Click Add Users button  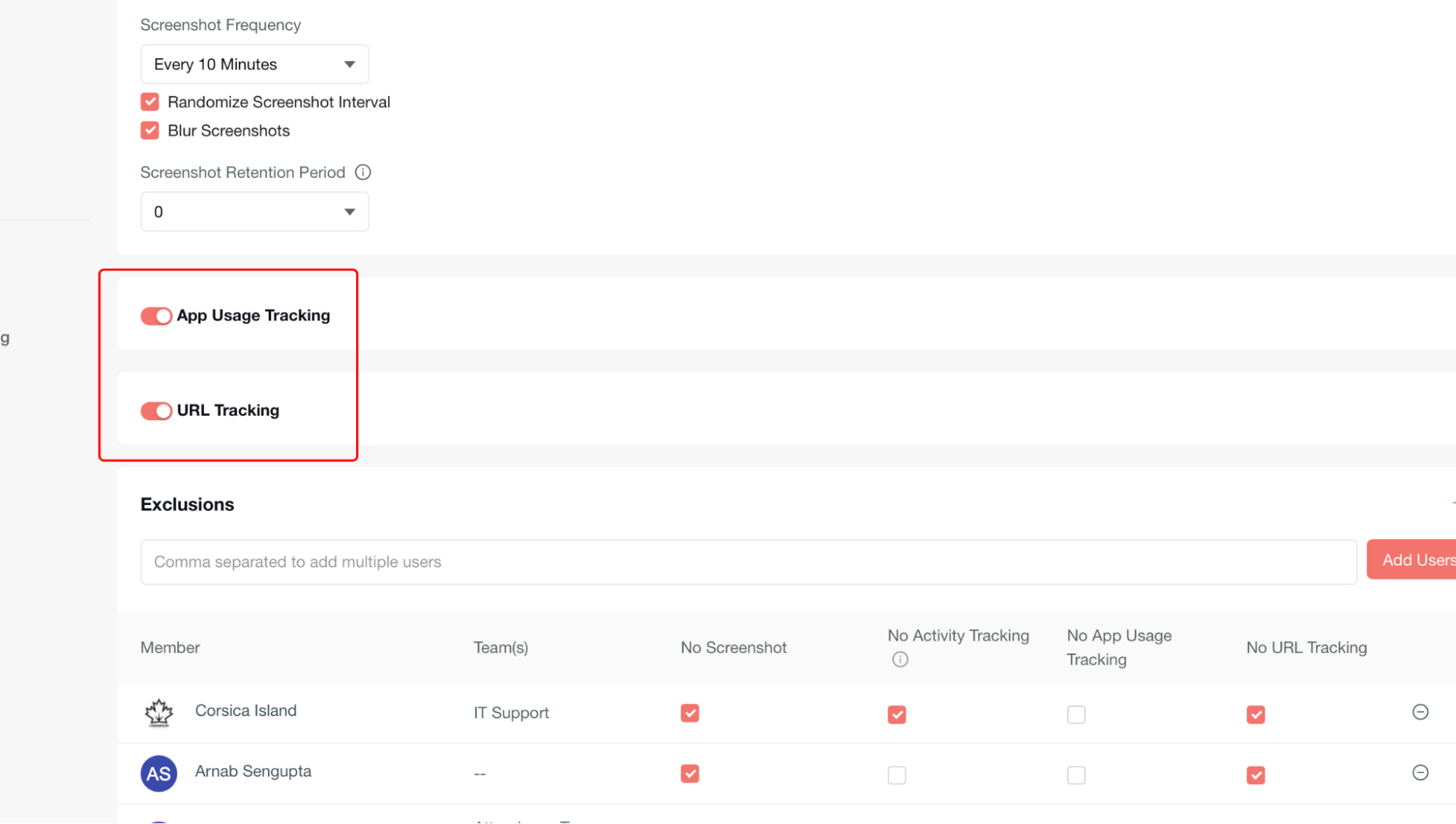(x=1413, y=560)
